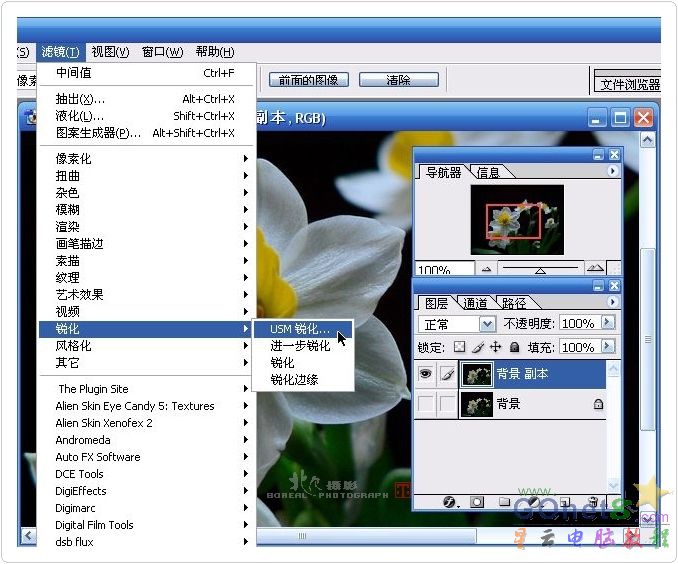Expand the opacity 不透明度 slider arrow
Image resolution: width=678 pixels, height=564 pixels.
(607, 323)
